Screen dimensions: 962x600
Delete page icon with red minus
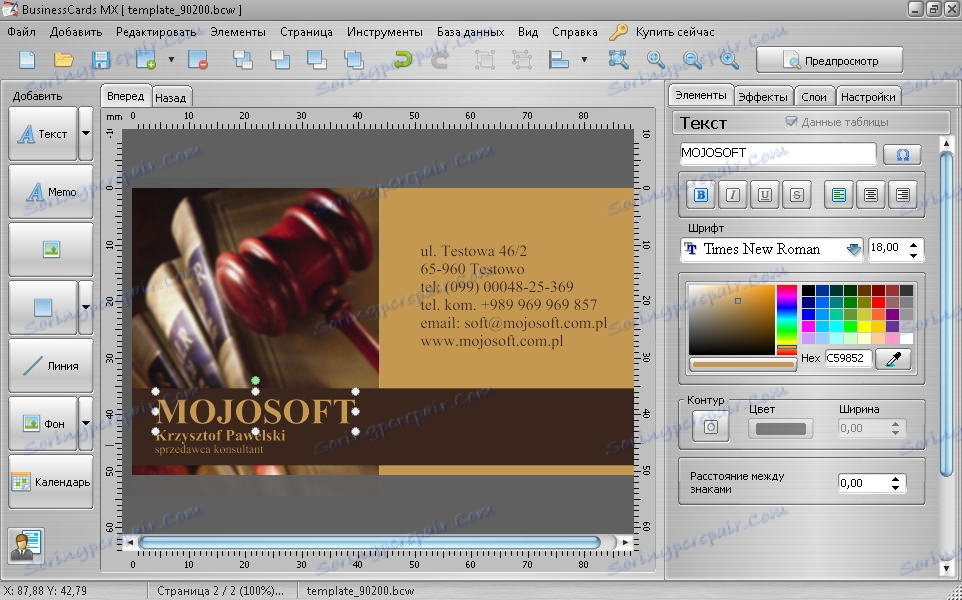coord(198,60)
